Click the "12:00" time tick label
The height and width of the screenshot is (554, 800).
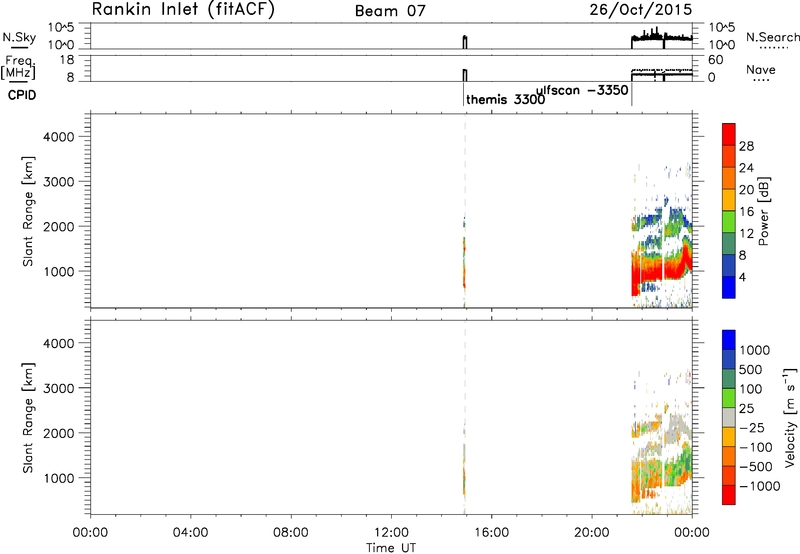click(x=391, y=533)
